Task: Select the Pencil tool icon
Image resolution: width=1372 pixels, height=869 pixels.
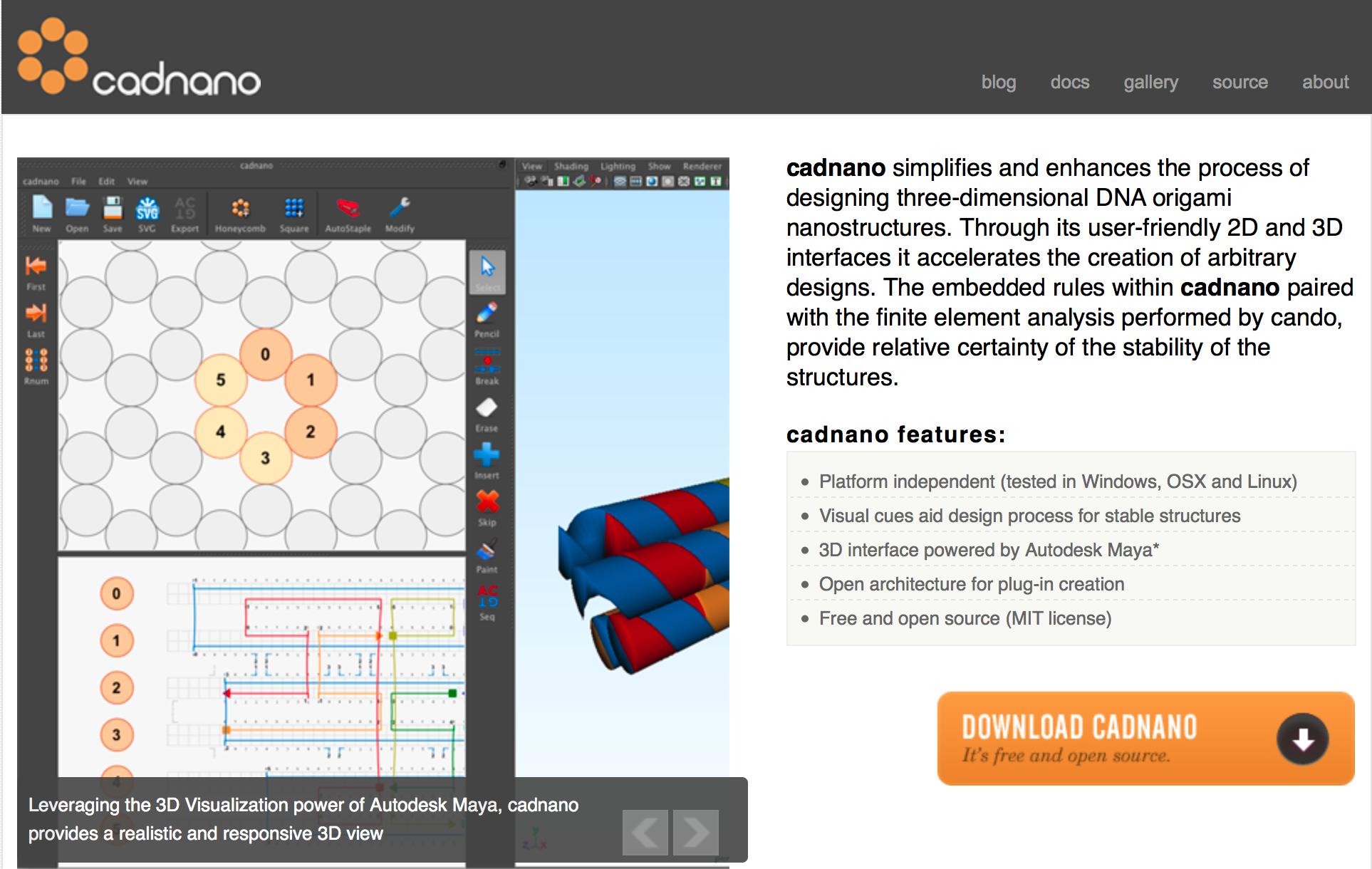Action: [x=487, y=313]
